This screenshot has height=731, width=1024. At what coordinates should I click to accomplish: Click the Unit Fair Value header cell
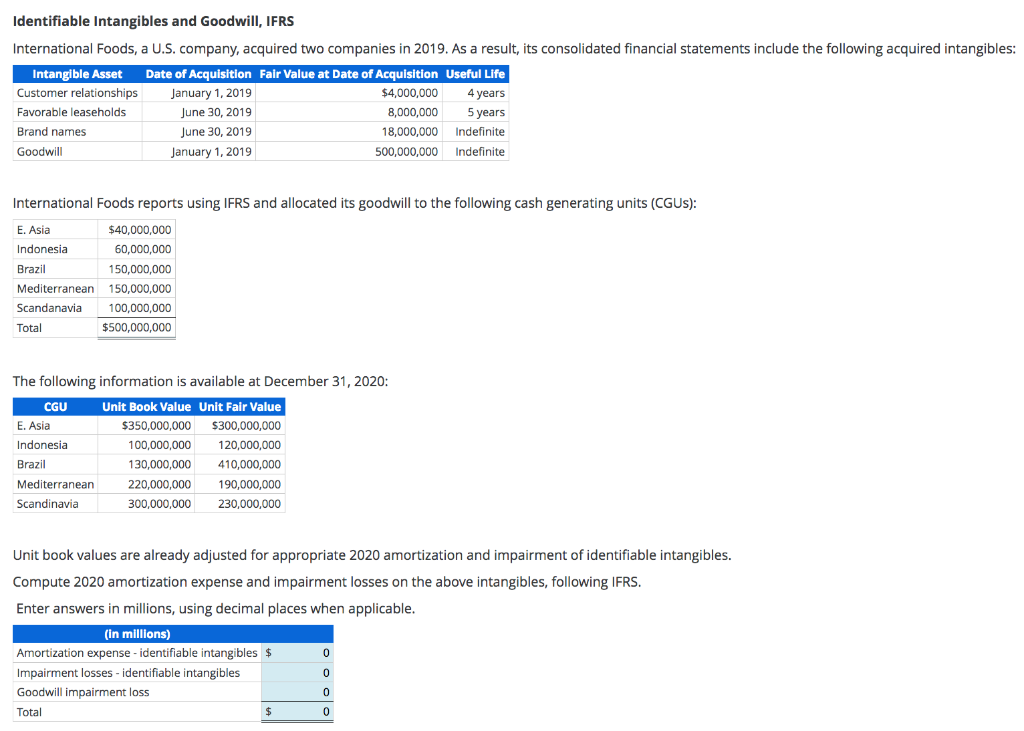[x=240, y=406]
